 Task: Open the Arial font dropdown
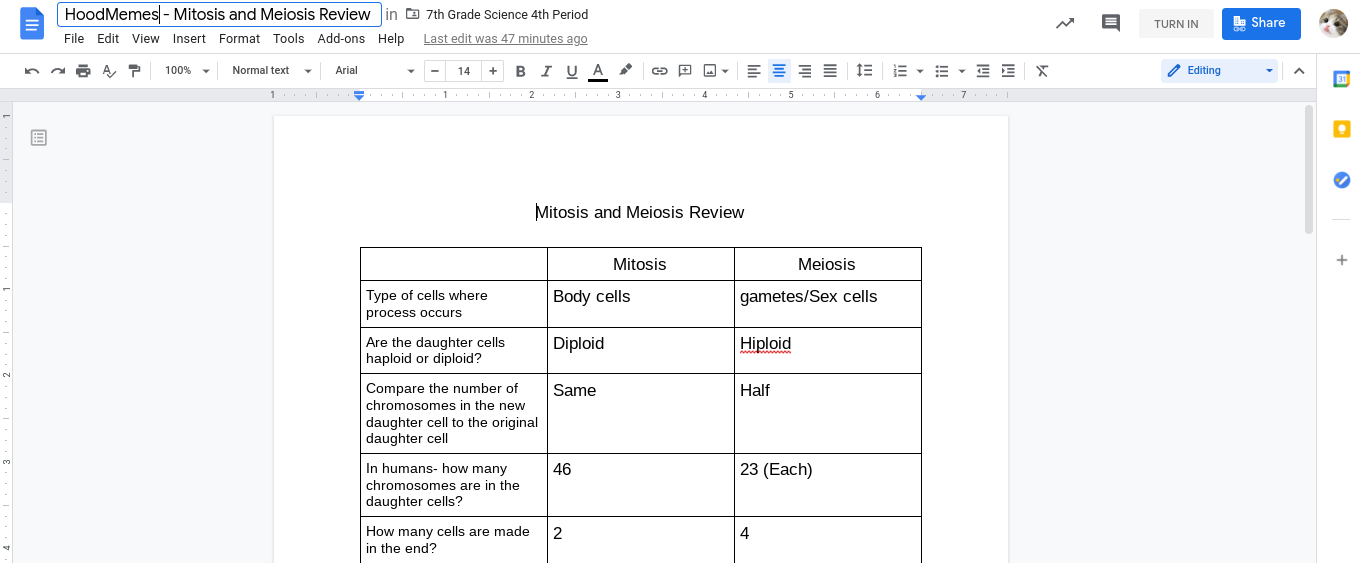[x=374, y=71]
